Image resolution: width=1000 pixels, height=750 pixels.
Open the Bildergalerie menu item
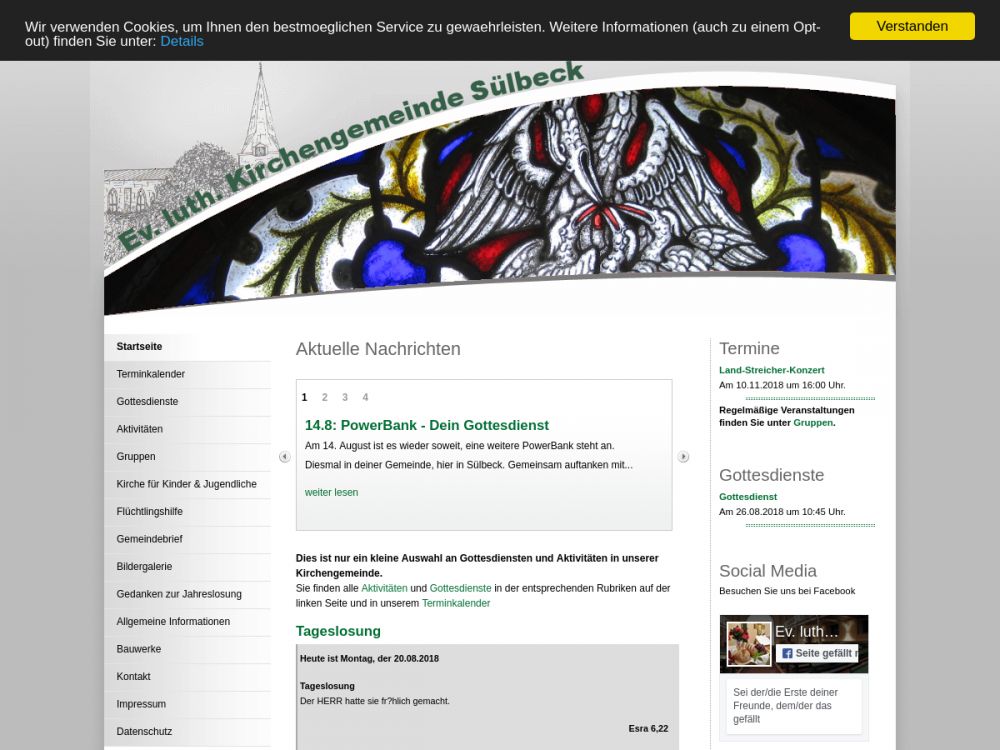144,566
